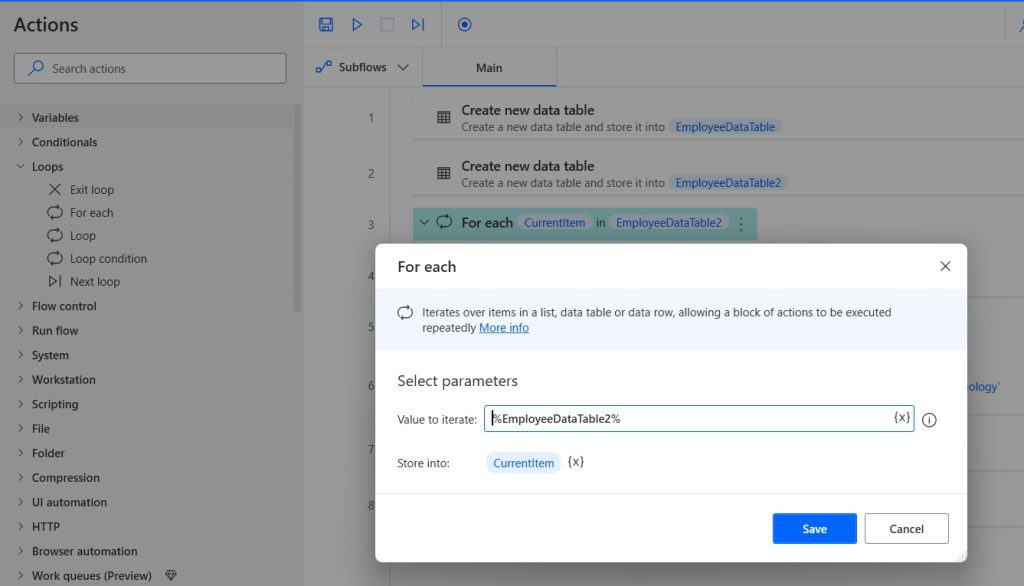Viewport: 1024px width, 586px height.
Task: Run next action with the step icon
Action: 418,25
